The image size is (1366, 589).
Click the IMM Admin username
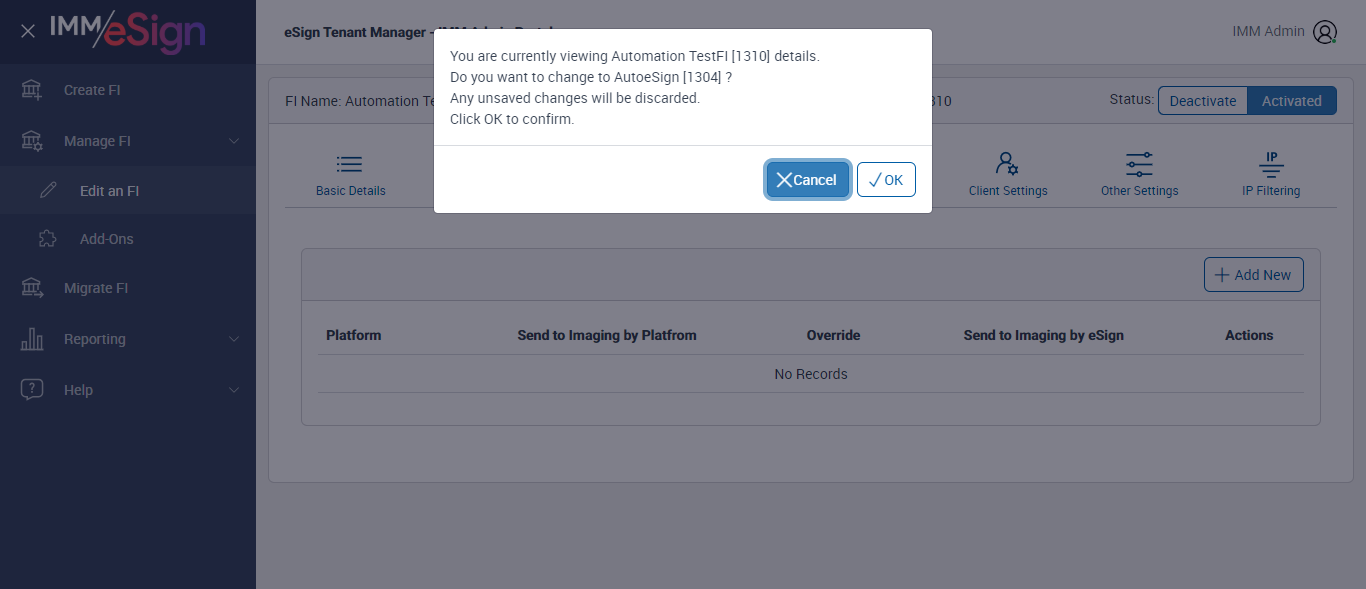(1268, 31)
